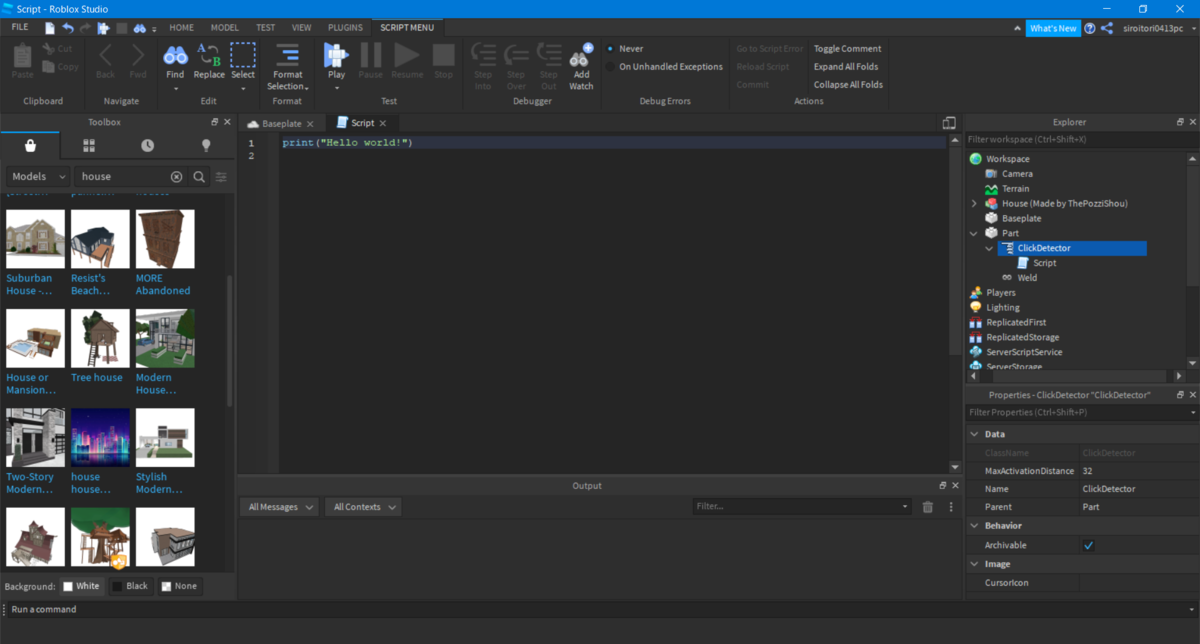The width and height of the screenshot is (1200, 644).
Task: Collapse the Image properties section
Action: 975,564
